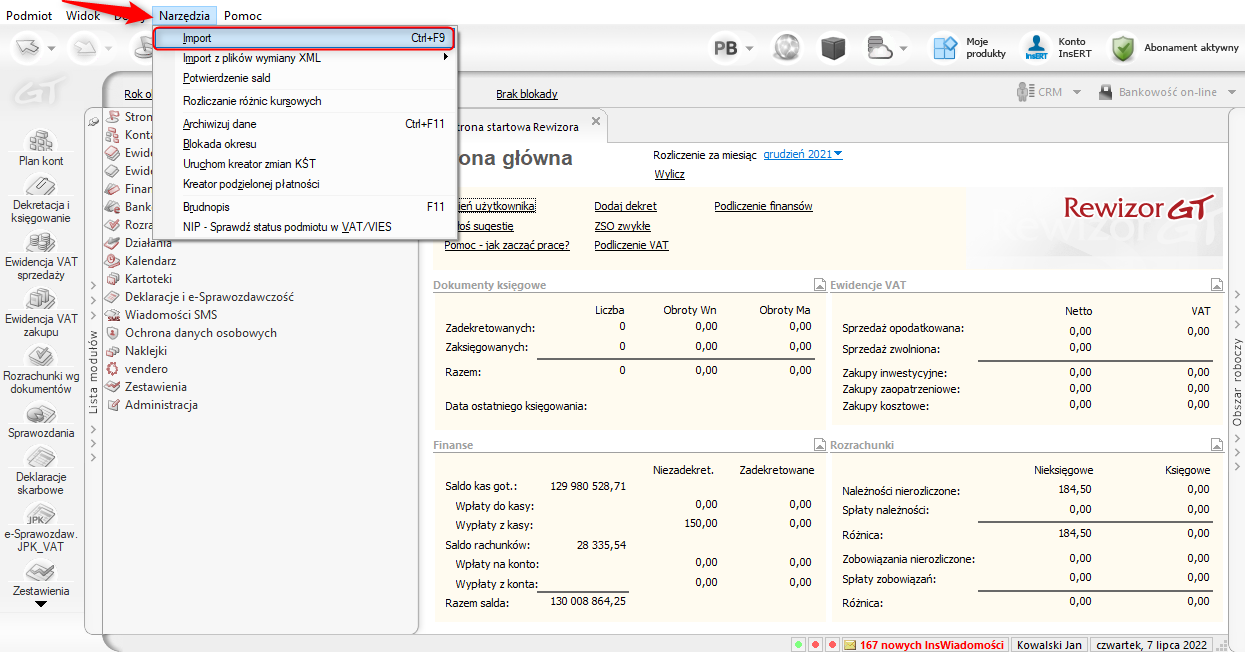The width and height of the screenshot is (1245, 652).
Task: Click the ZSO zwykłe link
Action: [x=622, y=226]
